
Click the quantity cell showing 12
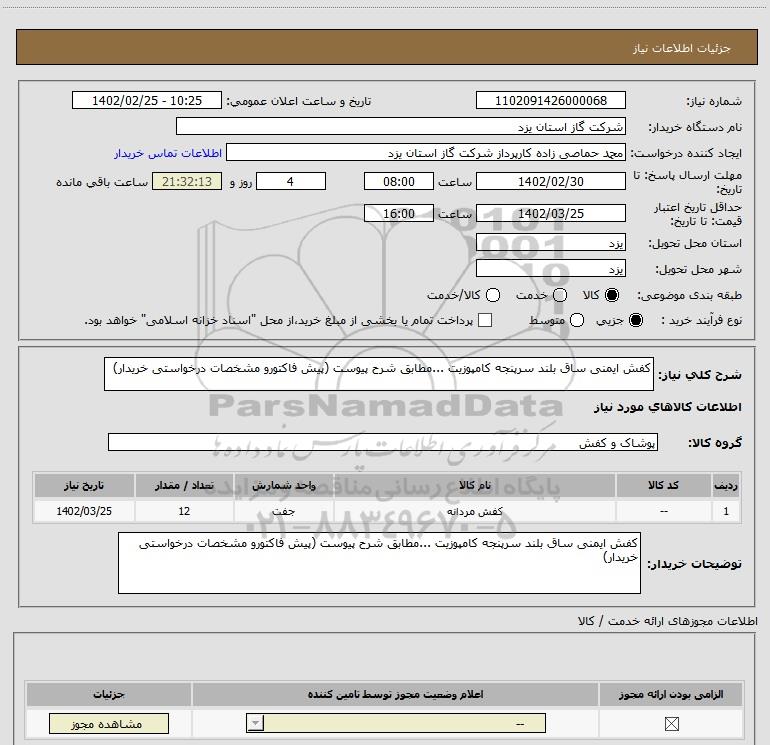pyautogui.click(x=184, y=511)
